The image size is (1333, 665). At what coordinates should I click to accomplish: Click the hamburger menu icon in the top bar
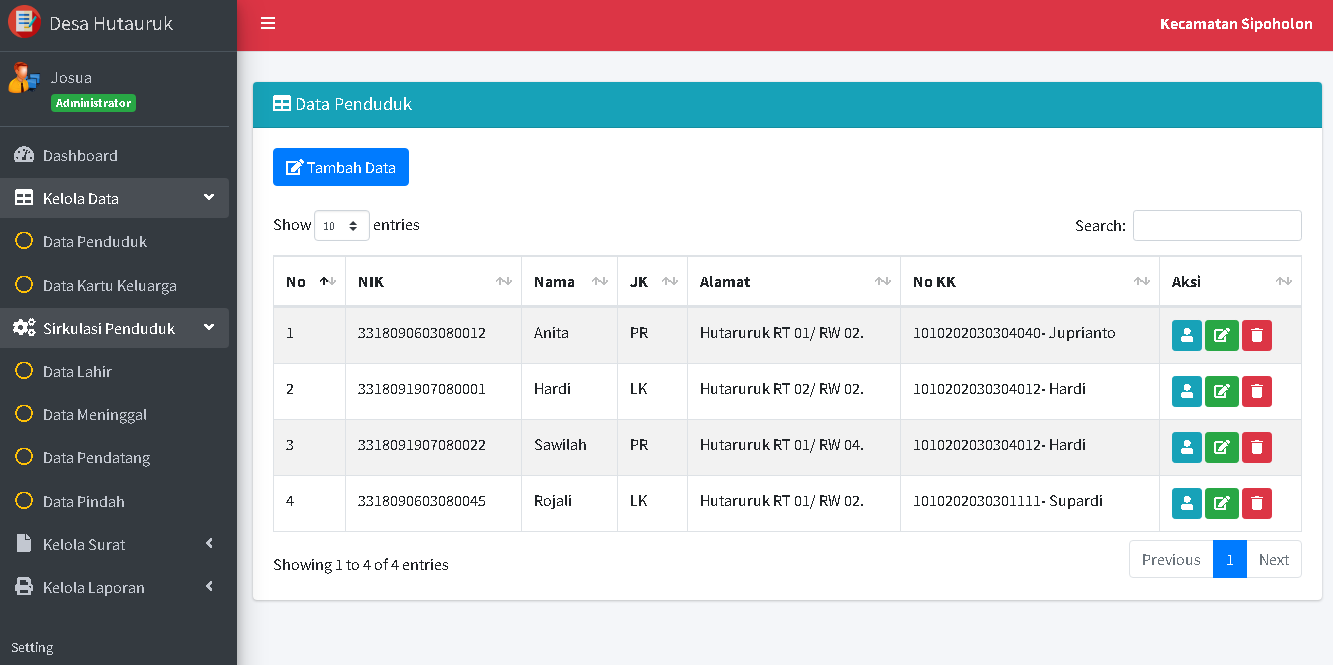(268, 24)
